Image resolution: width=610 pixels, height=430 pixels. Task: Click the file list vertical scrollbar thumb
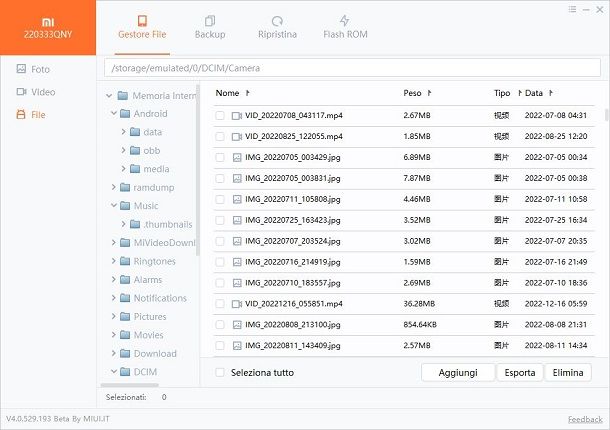(x=606, y=115)
